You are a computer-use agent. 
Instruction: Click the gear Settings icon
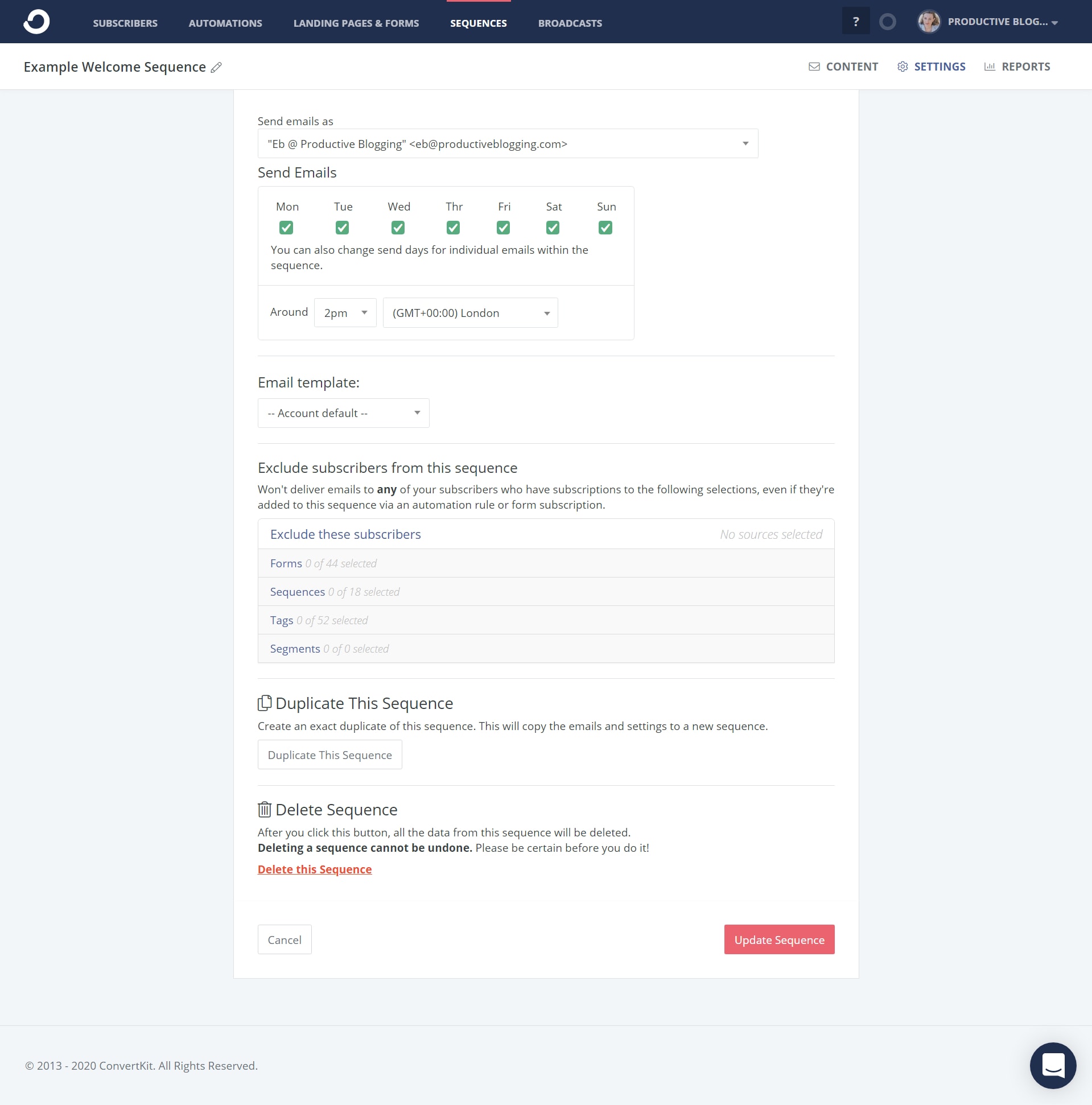(902, 67)
